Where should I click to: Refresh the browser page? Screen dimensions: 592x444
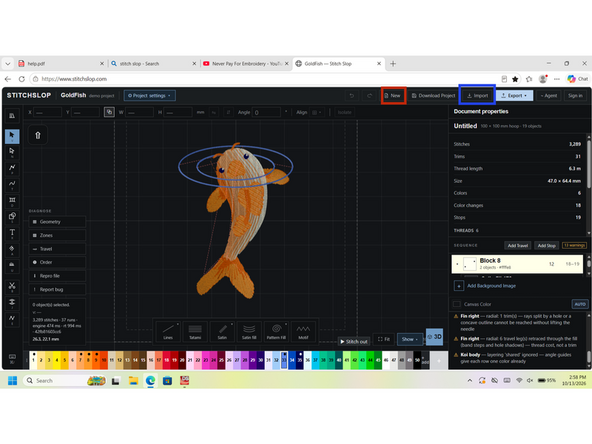[x=22, y=79]
